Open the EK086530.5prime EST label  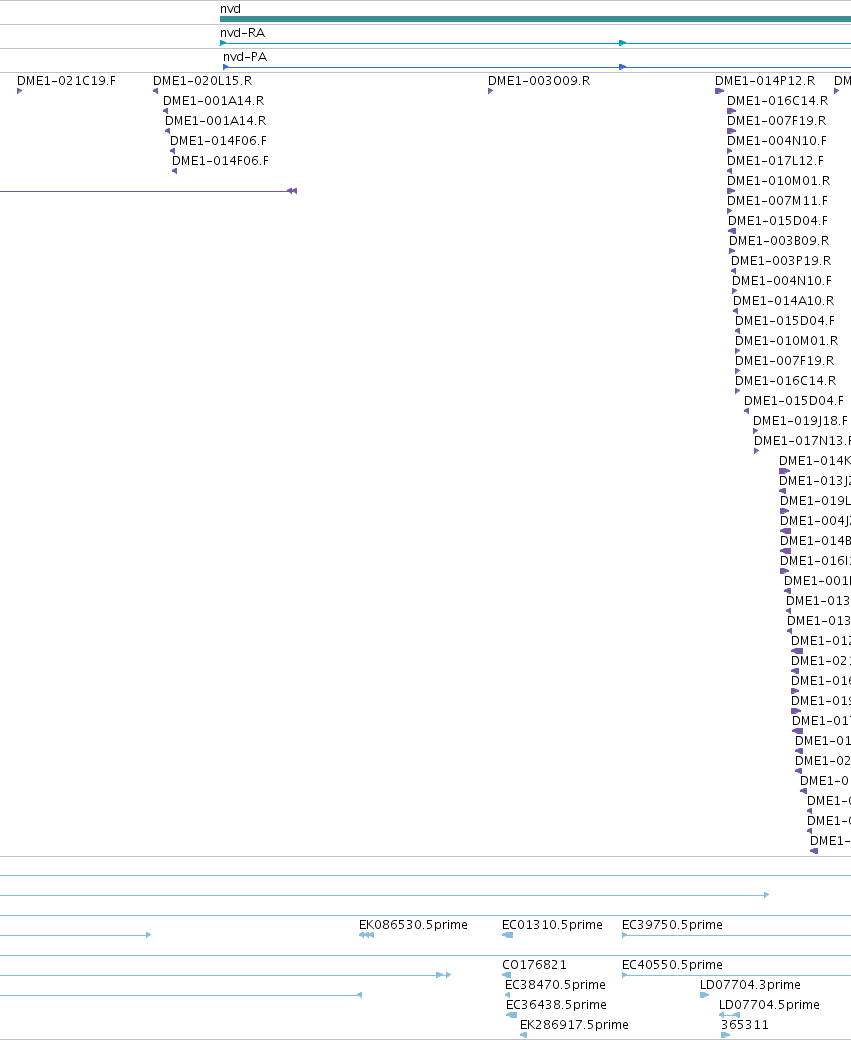413,925
